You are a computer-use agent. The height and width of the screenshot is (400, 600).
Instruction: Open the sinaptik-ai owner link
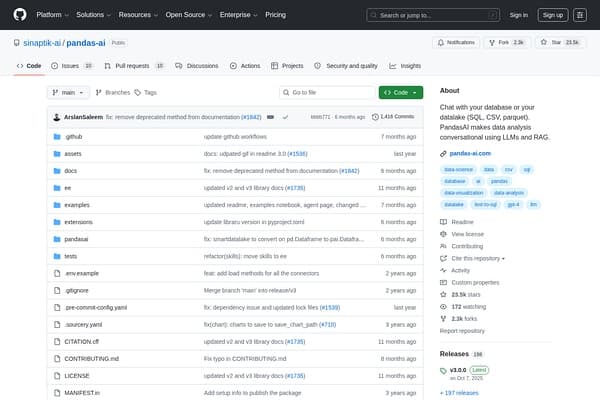pyautogui.click(x=42, y=43)
